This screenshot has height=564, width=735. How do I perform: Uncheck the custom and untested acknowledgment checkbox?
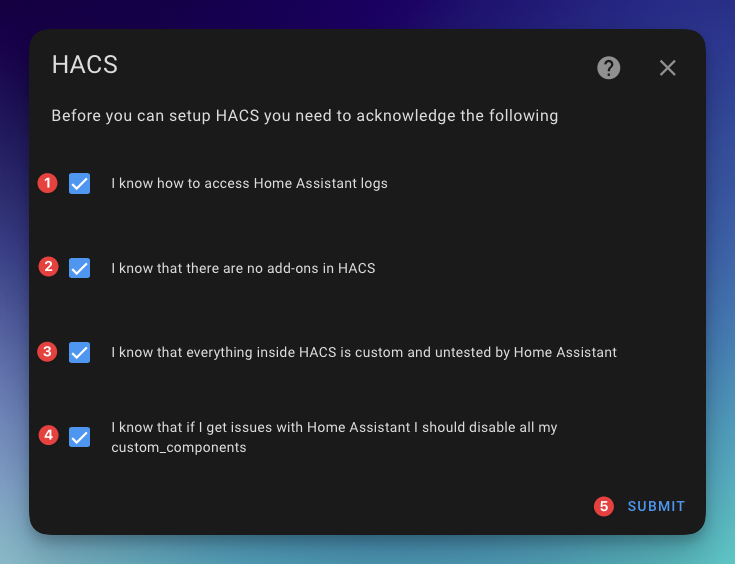80,352
